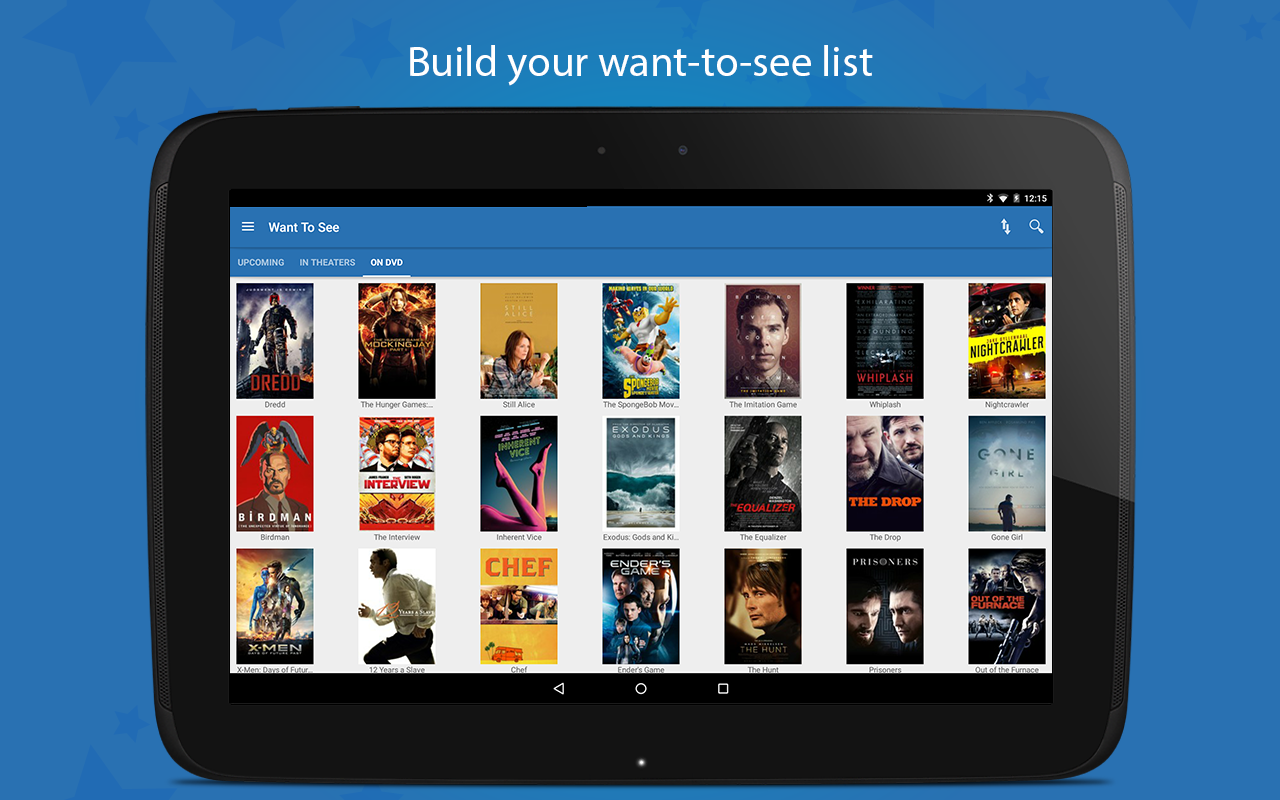Click the 'Inherent Vice' caption text

click(x=519, y=537)
